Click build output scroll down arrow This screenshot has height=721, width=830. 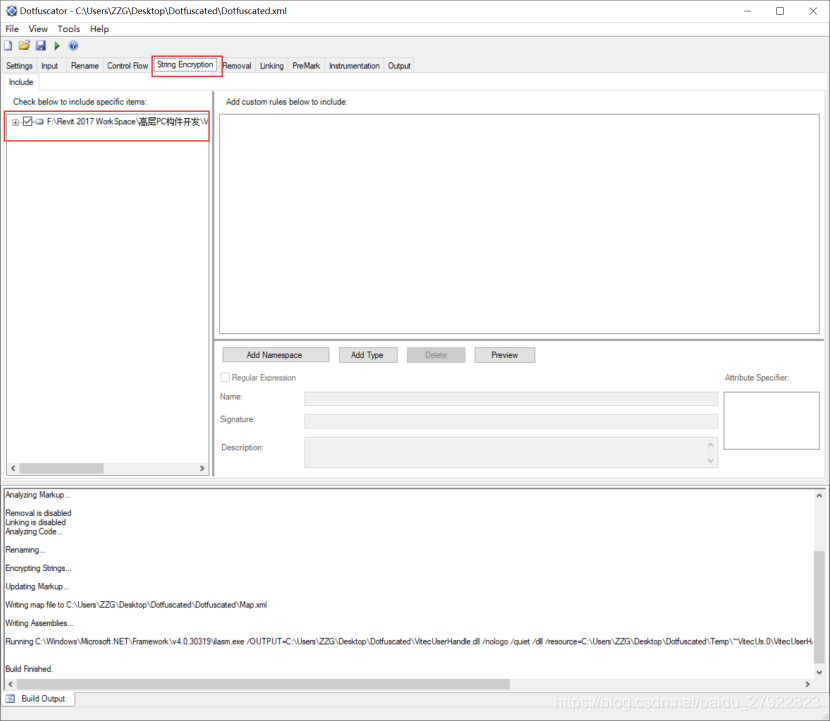point(819,672)
